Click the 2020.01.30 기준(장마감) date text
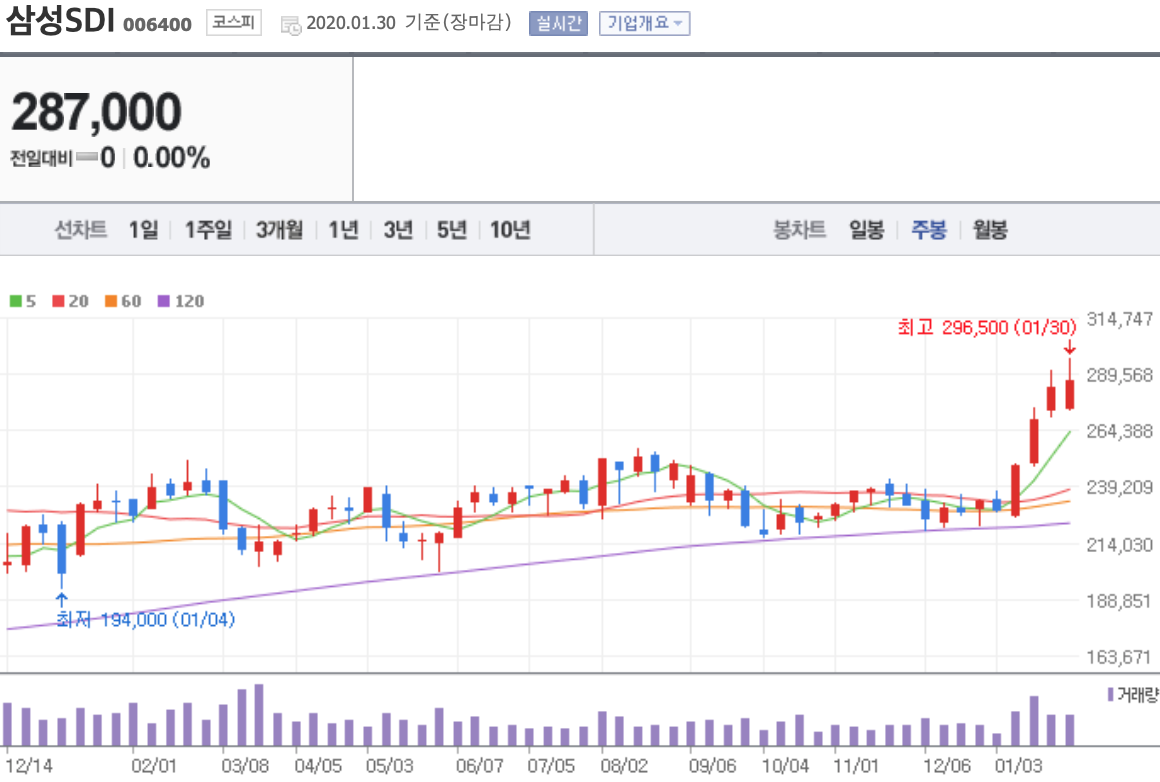The image size is (1160, 782). [x=408, y=23]
